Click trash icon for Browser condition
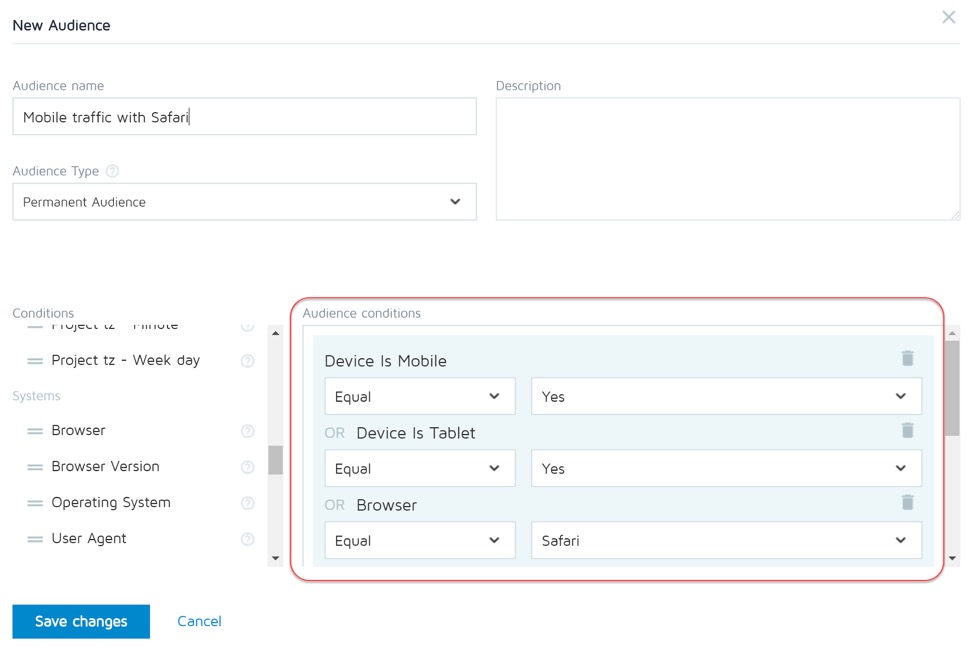The width and height of the screenshot is (974, 650). 907,502
